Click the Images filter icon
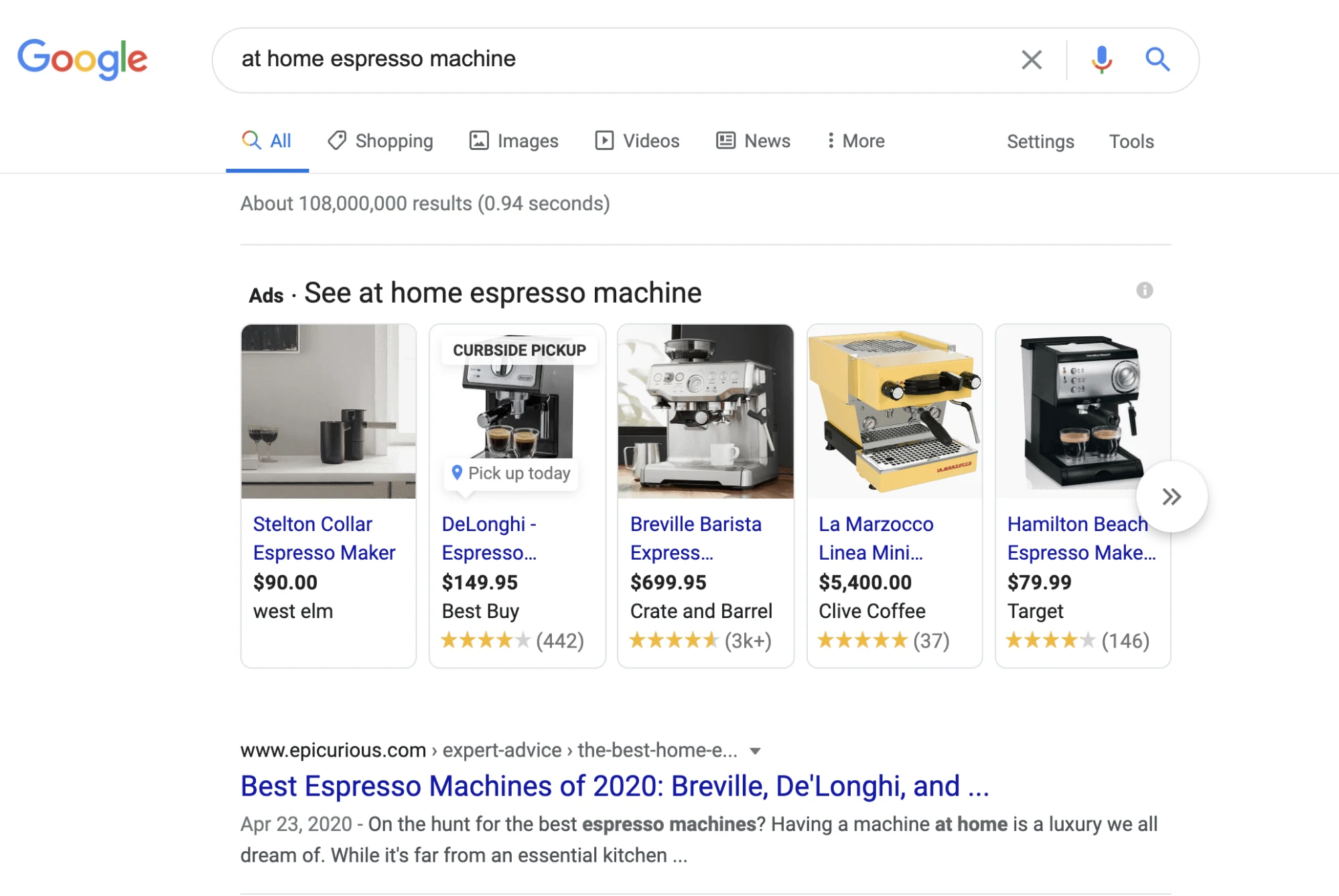Viewport: 1339px width, 896px height. (478, 141)
